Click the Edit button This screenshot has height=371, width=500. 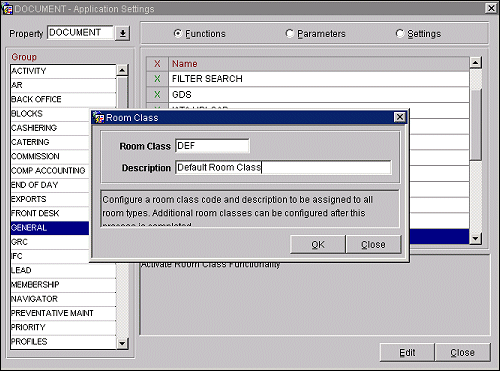407,352
